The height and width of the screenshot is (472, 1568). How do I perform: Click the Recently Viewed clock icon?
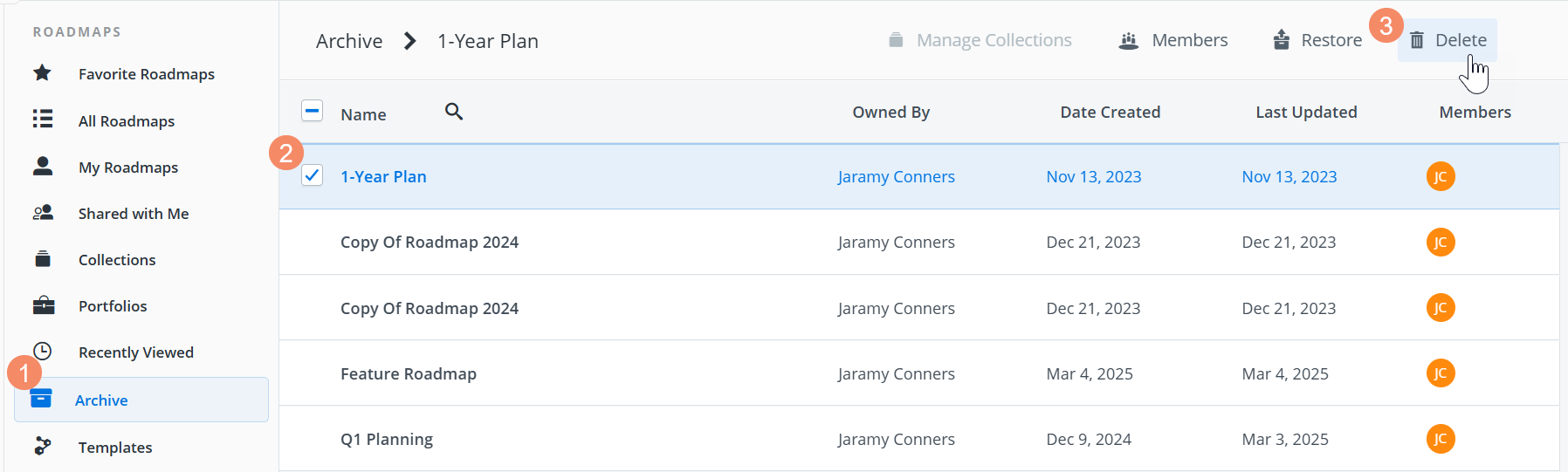click(x=42, y=352)
